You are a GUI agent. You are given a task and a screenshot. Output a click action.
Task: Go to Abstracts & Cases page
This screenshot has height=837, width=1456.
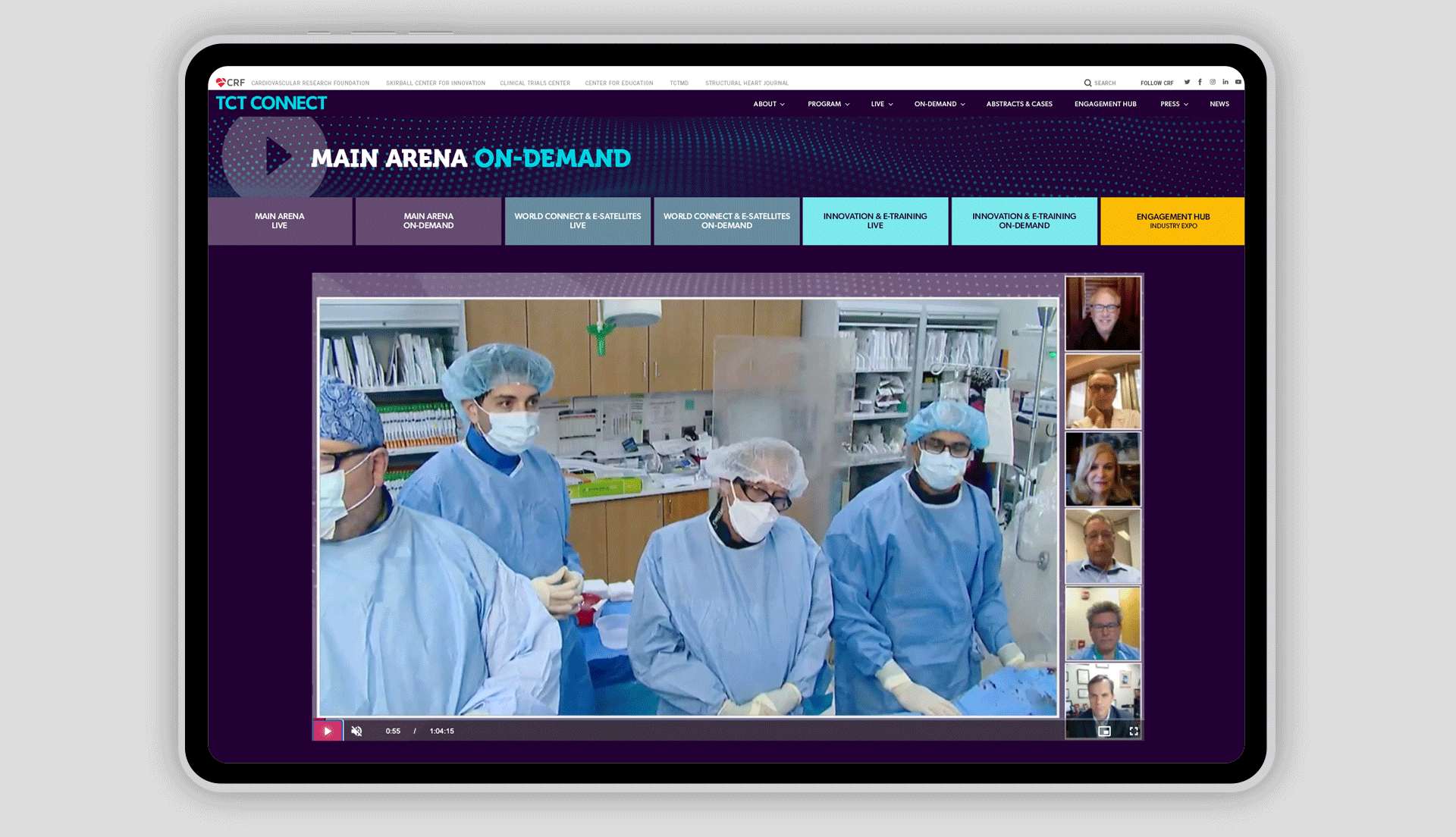click(x=1018, y=104)
